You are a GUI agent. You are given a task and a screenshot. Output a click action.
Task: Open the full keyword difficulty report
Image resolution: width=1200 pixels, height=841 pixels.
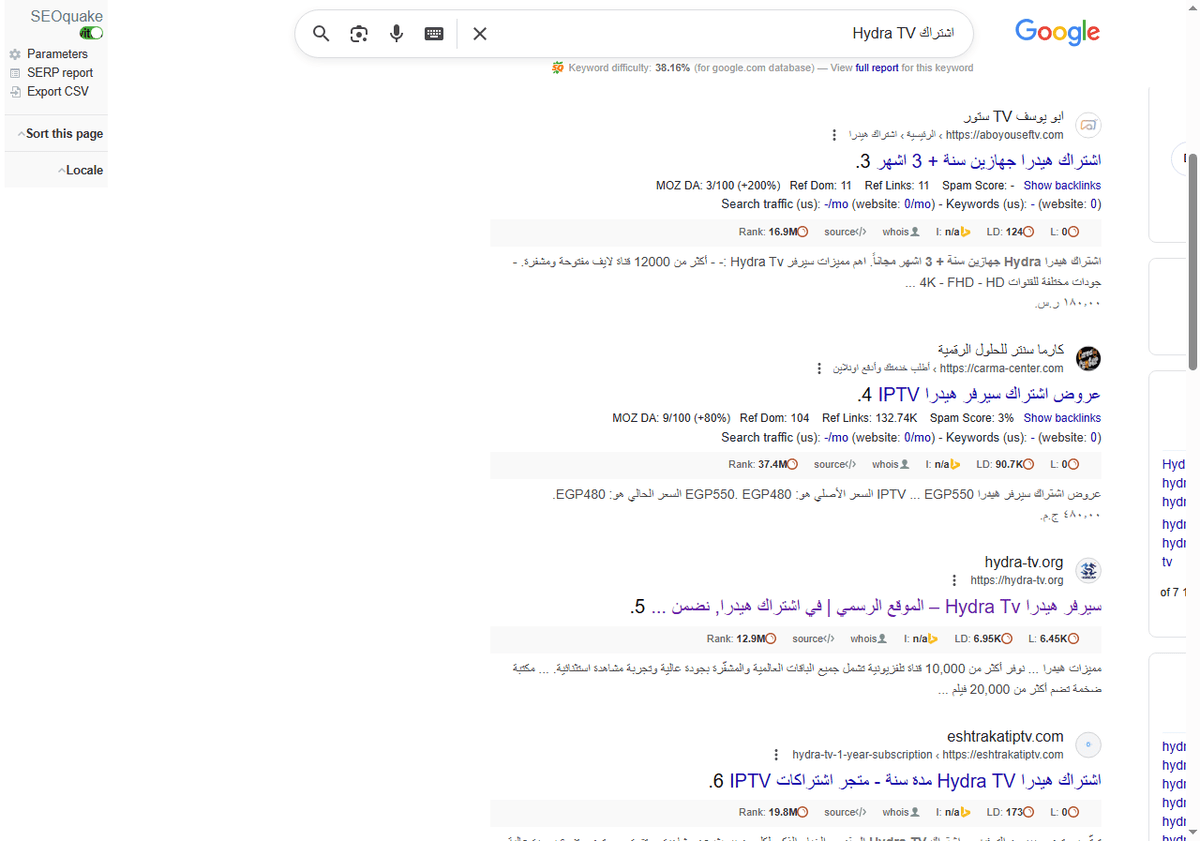[x=877, y=67]
